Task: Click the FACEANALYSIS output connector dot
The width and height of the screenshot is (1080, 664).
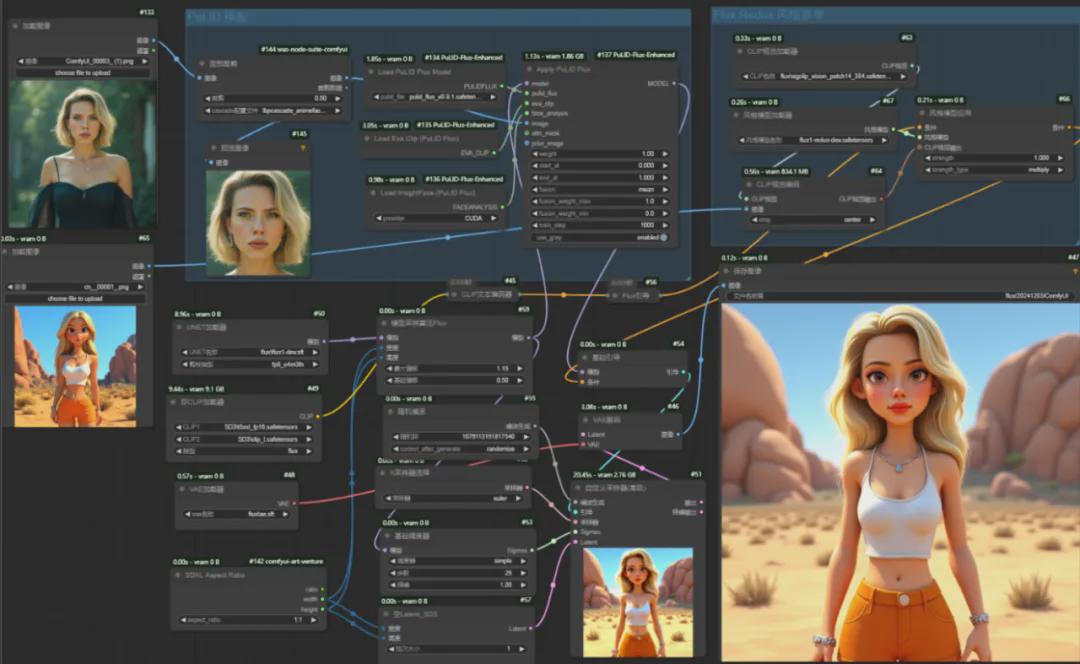Action: click(502, 206)
